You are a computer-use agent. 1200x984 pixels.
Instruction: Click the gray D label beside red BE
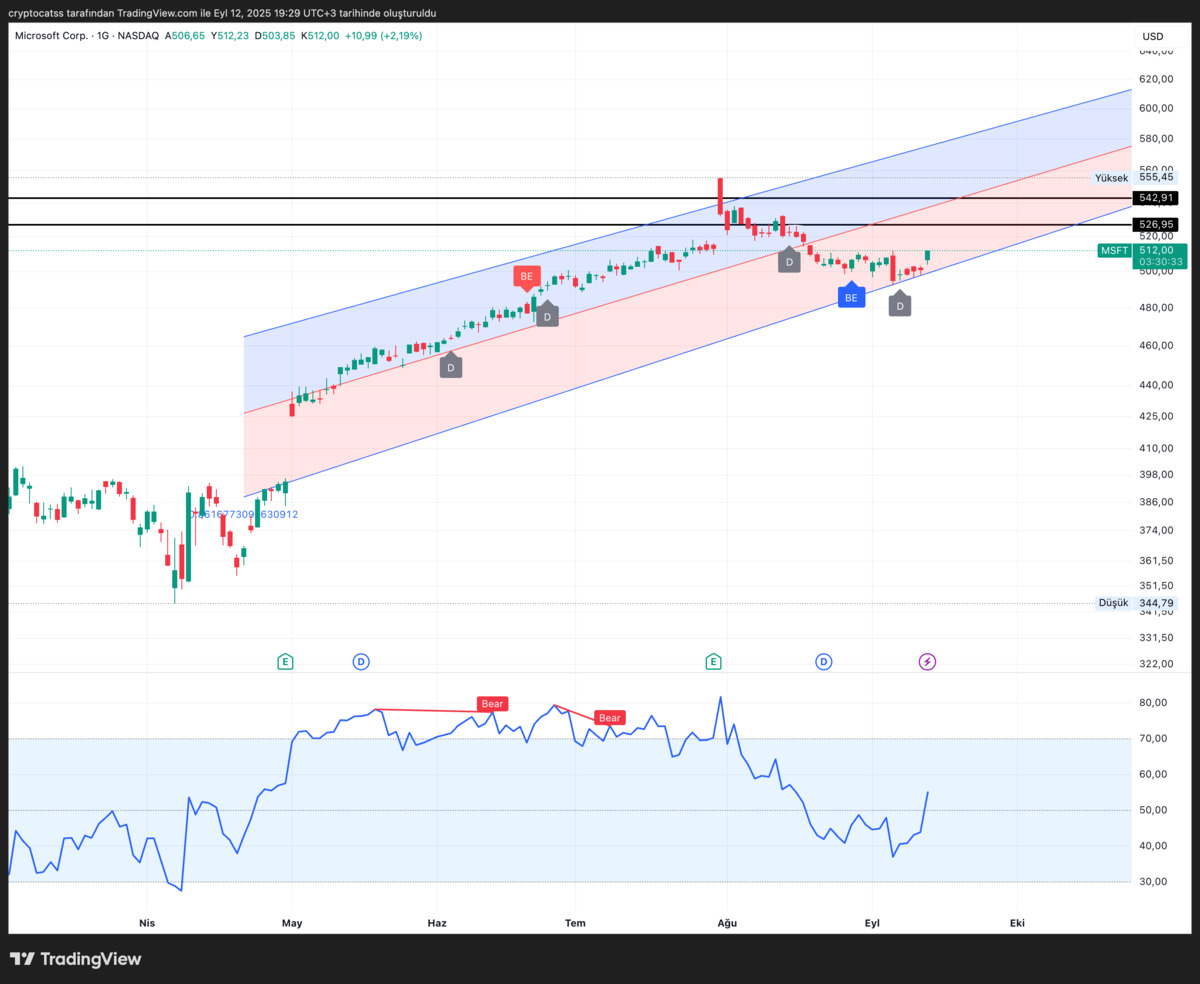547,316
